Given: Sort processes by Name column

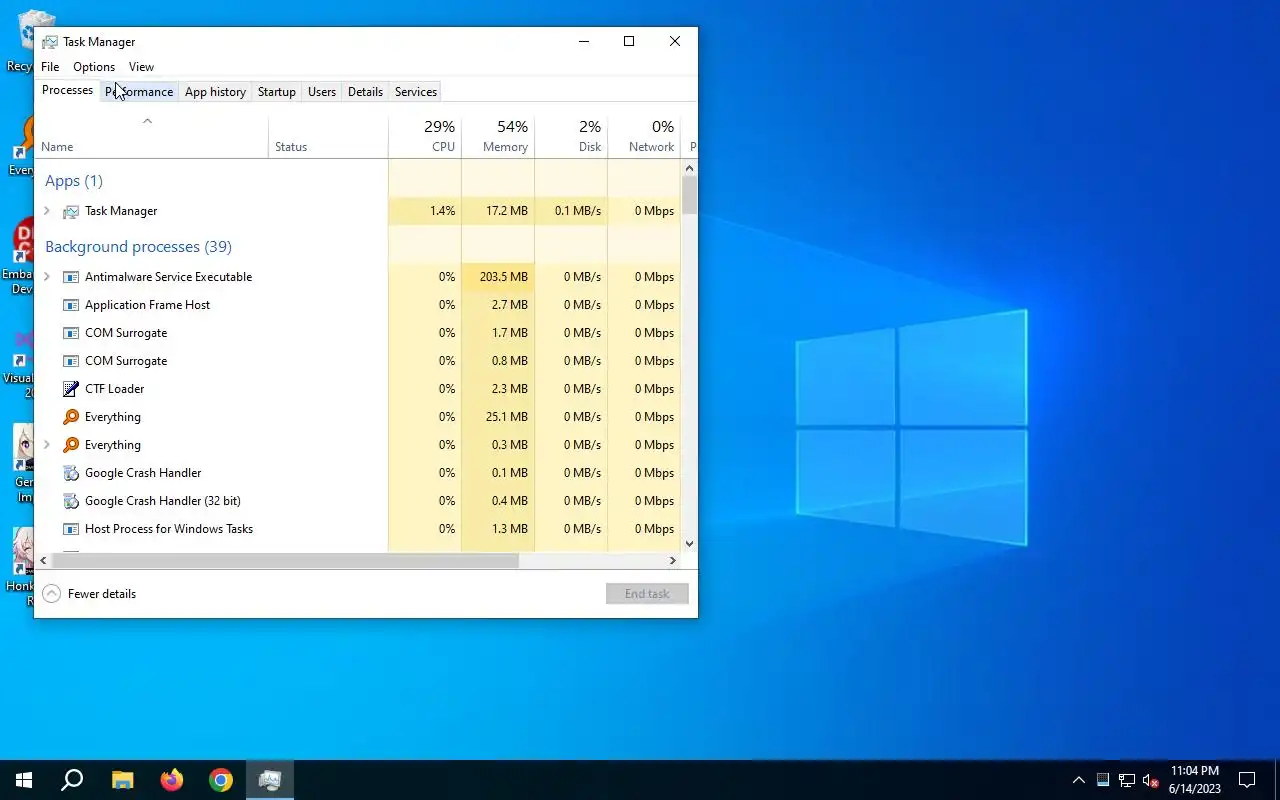Looking at the screenshot, I should (x=151, y=136).
